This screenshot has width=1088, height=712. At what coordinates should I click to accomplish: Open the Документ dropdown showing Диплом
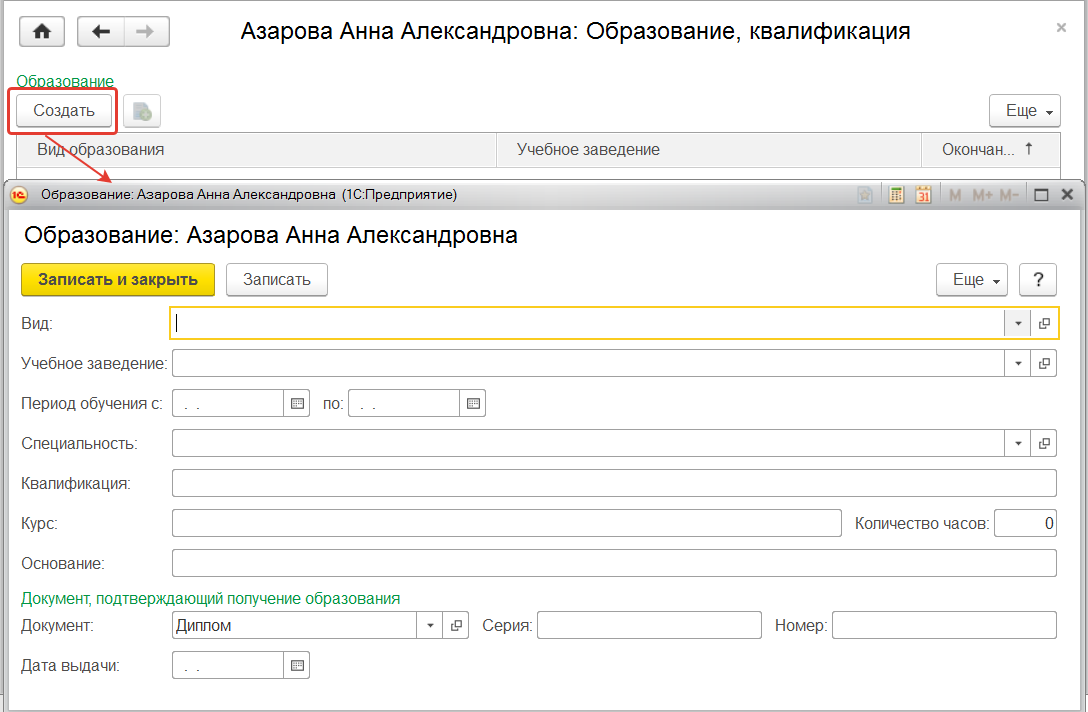[x=430, y=625]
